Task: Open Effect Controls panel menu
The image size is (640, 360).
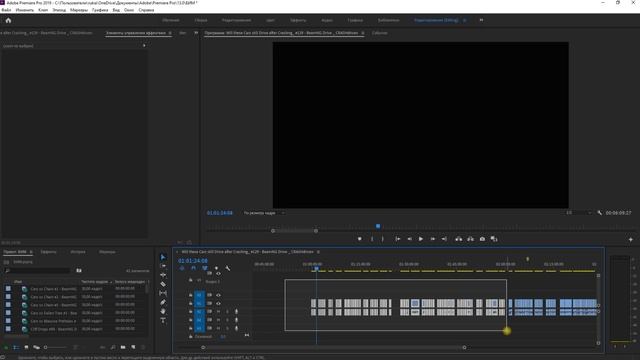Action: 170,33
